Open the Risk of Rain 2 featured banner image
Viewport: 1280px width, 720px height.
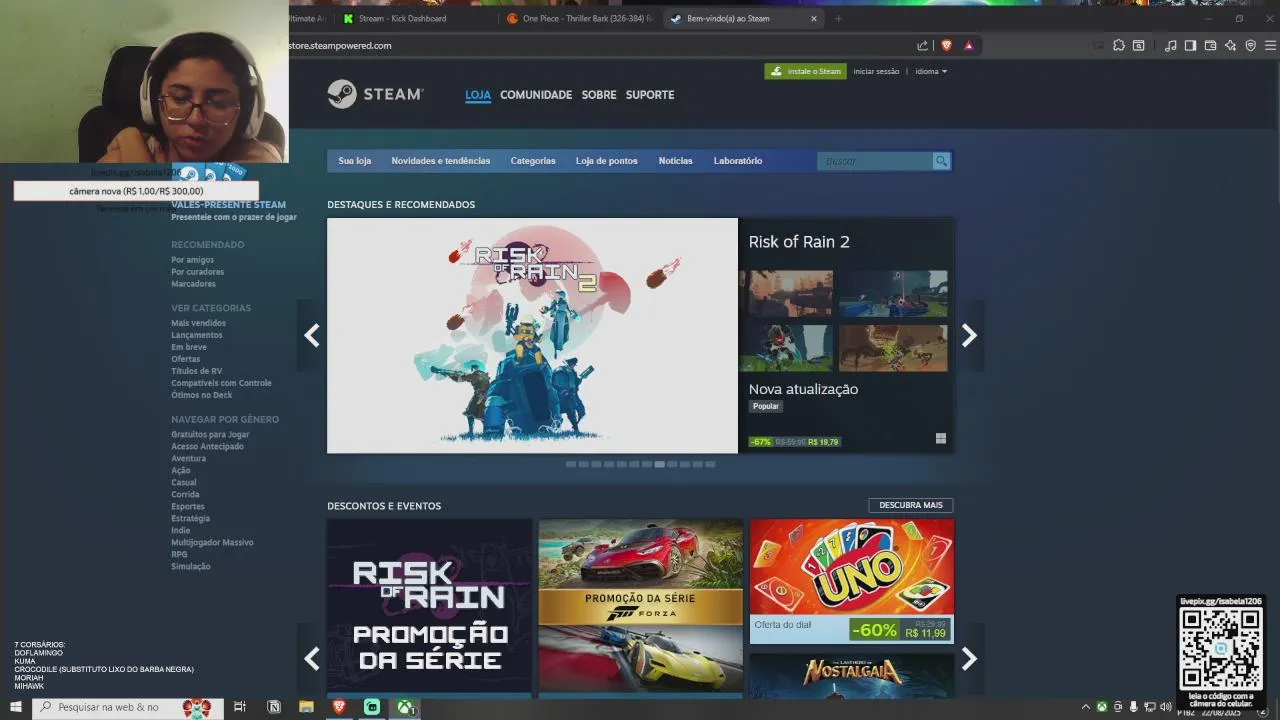[532, 335]
